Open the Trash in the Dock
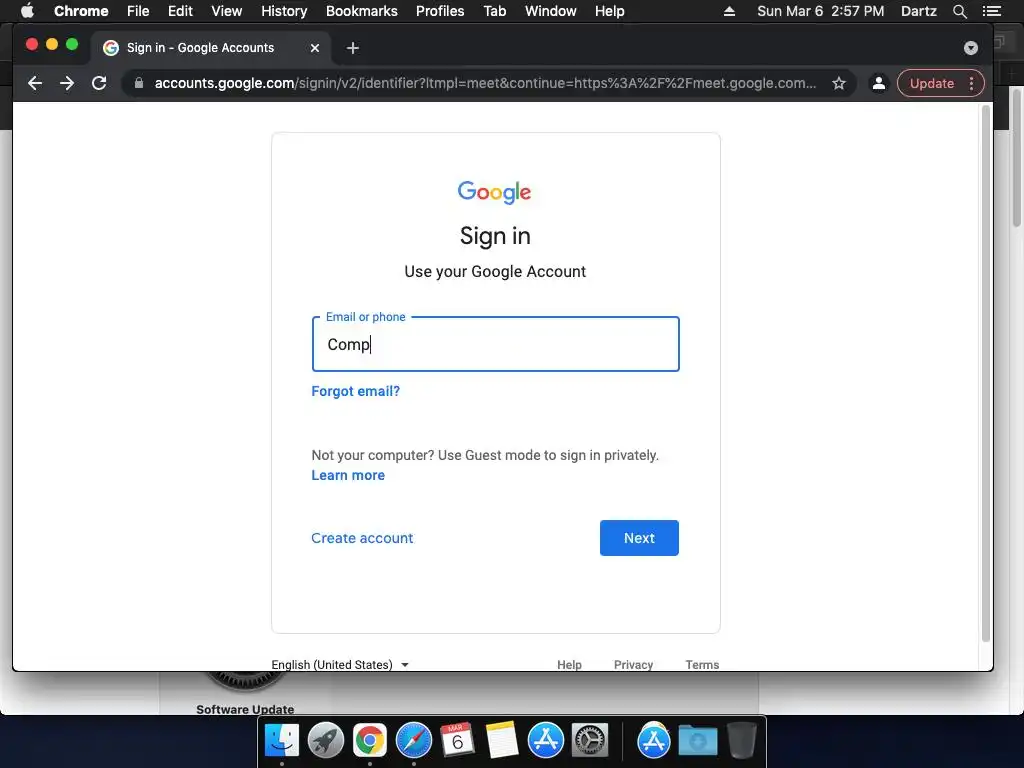Viewport: 1024px width, 768px height. pyautogui.click(x=741, y=740)
